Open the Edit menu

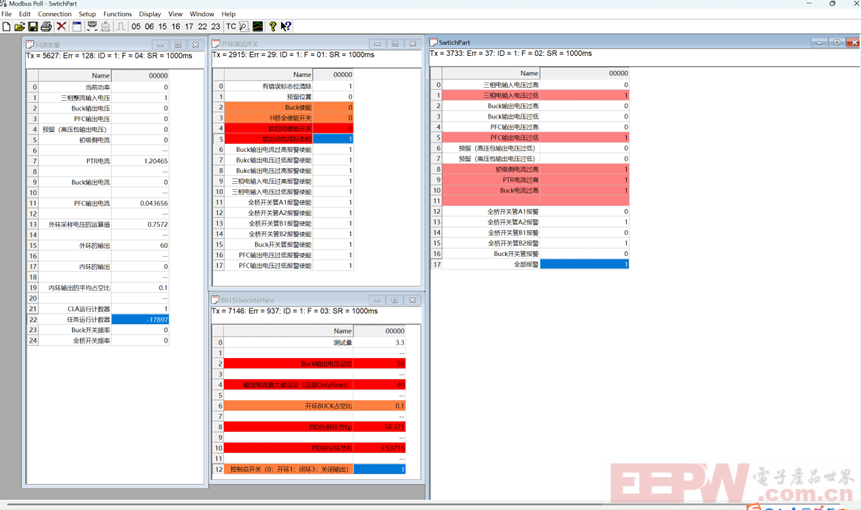[25, 14]
